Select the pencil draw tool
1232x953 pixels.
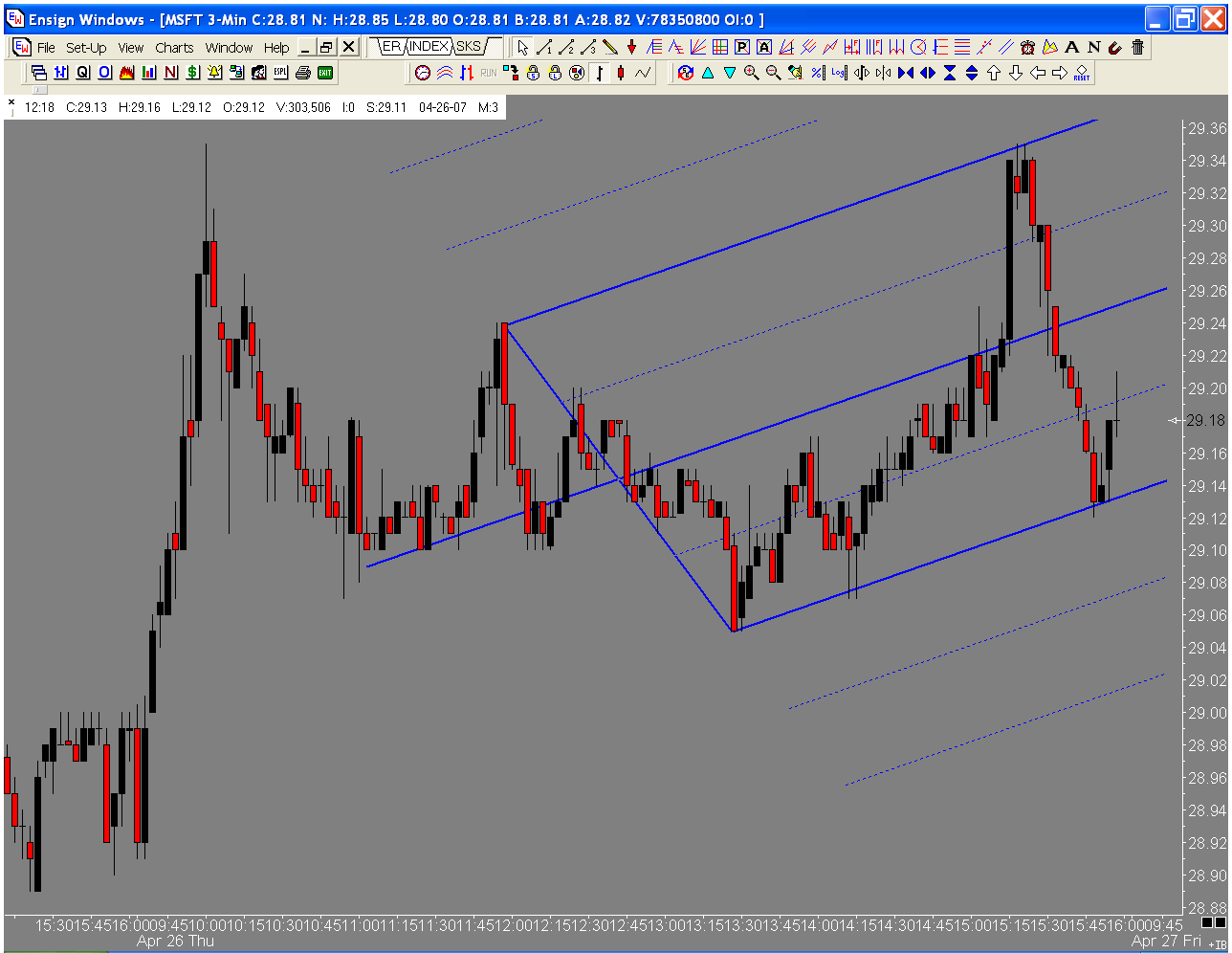(x=609, y=47)
